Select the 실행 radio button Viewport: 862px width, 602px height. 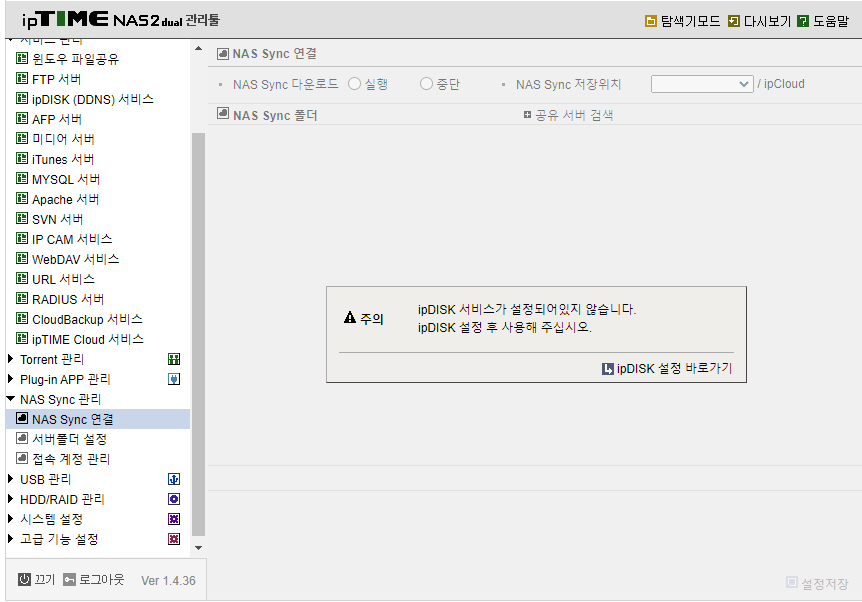tap(355, 84)
